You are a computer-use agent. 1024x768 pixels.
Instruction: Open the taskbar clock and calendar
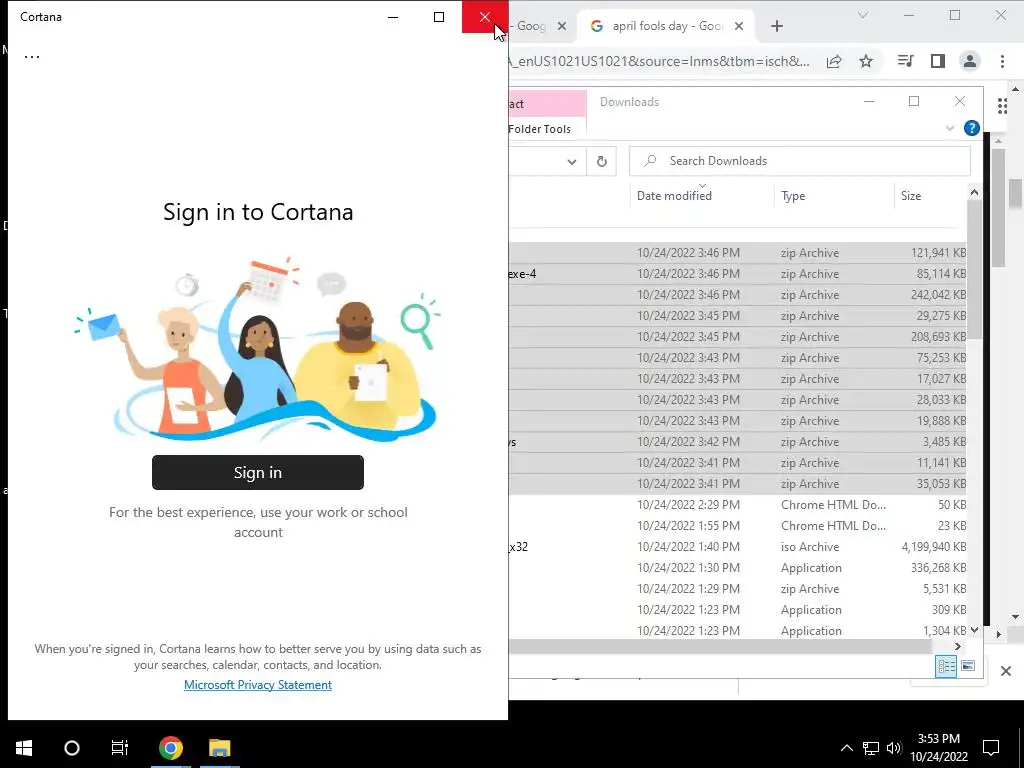[x=939, y=748]
